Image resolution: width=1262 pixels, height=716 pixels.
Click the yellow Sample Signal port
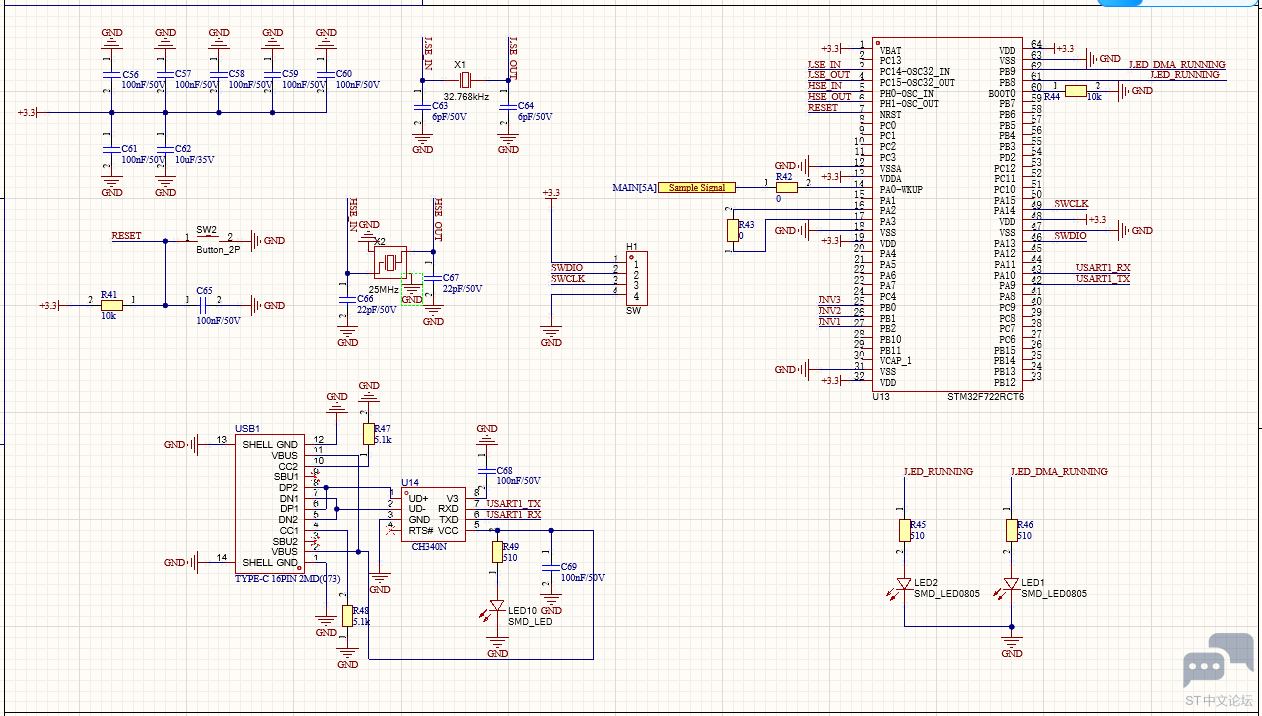coord(698,188)
